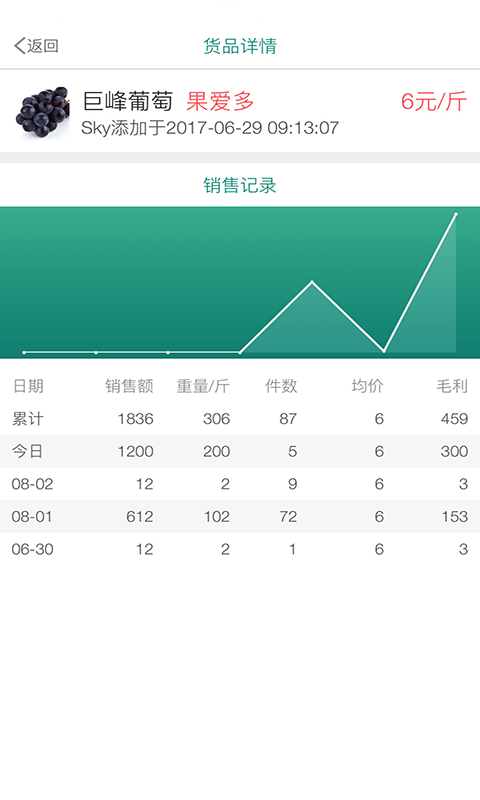Viewport: 480px width, 800px height.
Task: Select the middle peak on sales chart
Action: (312, 282)
